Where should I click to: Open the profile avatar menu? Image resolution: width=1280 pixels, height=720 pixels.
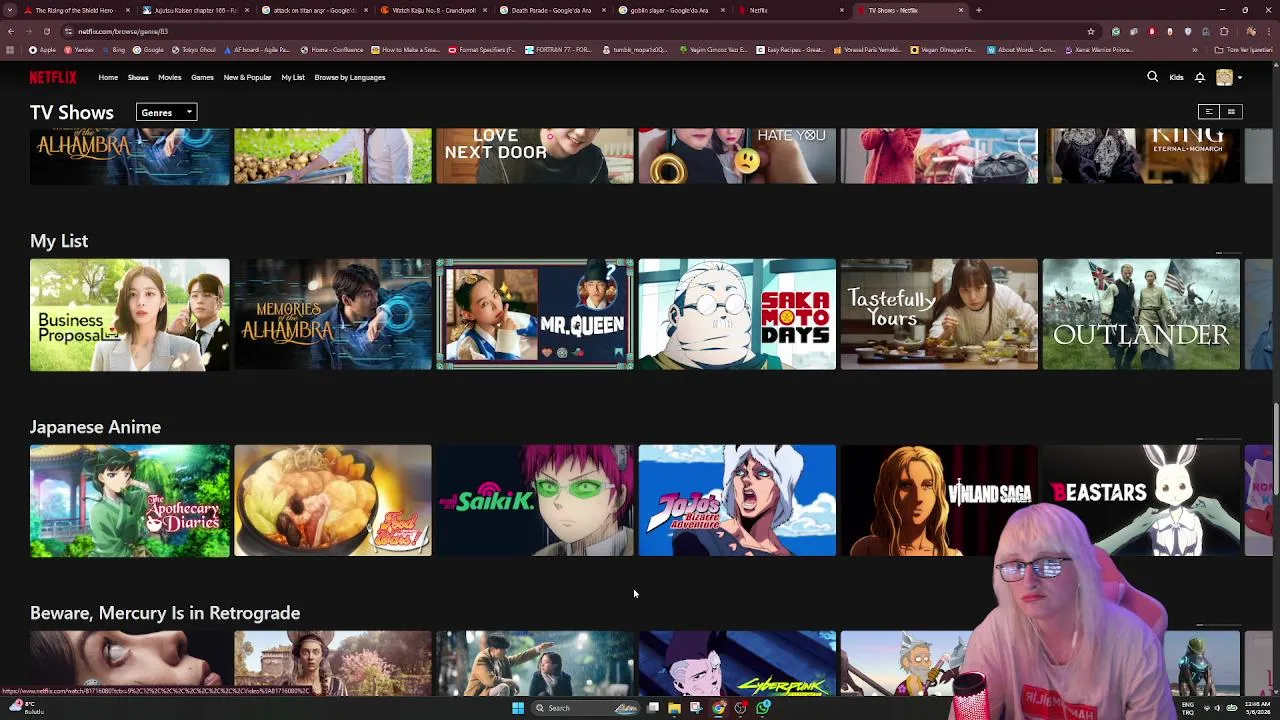tap(1229, 77)
